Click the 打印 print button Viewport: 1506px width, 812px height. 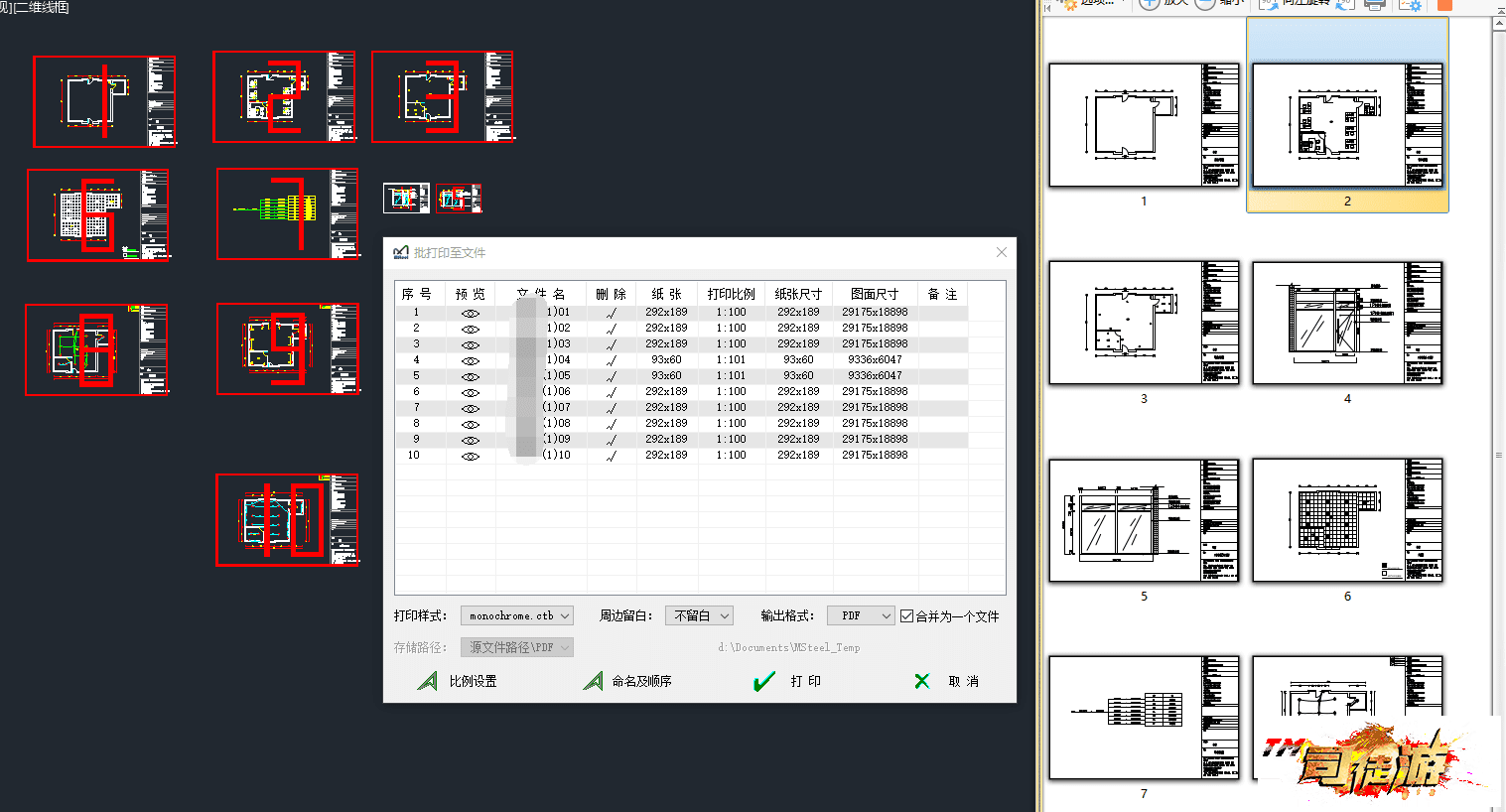(x=787, y=681)
